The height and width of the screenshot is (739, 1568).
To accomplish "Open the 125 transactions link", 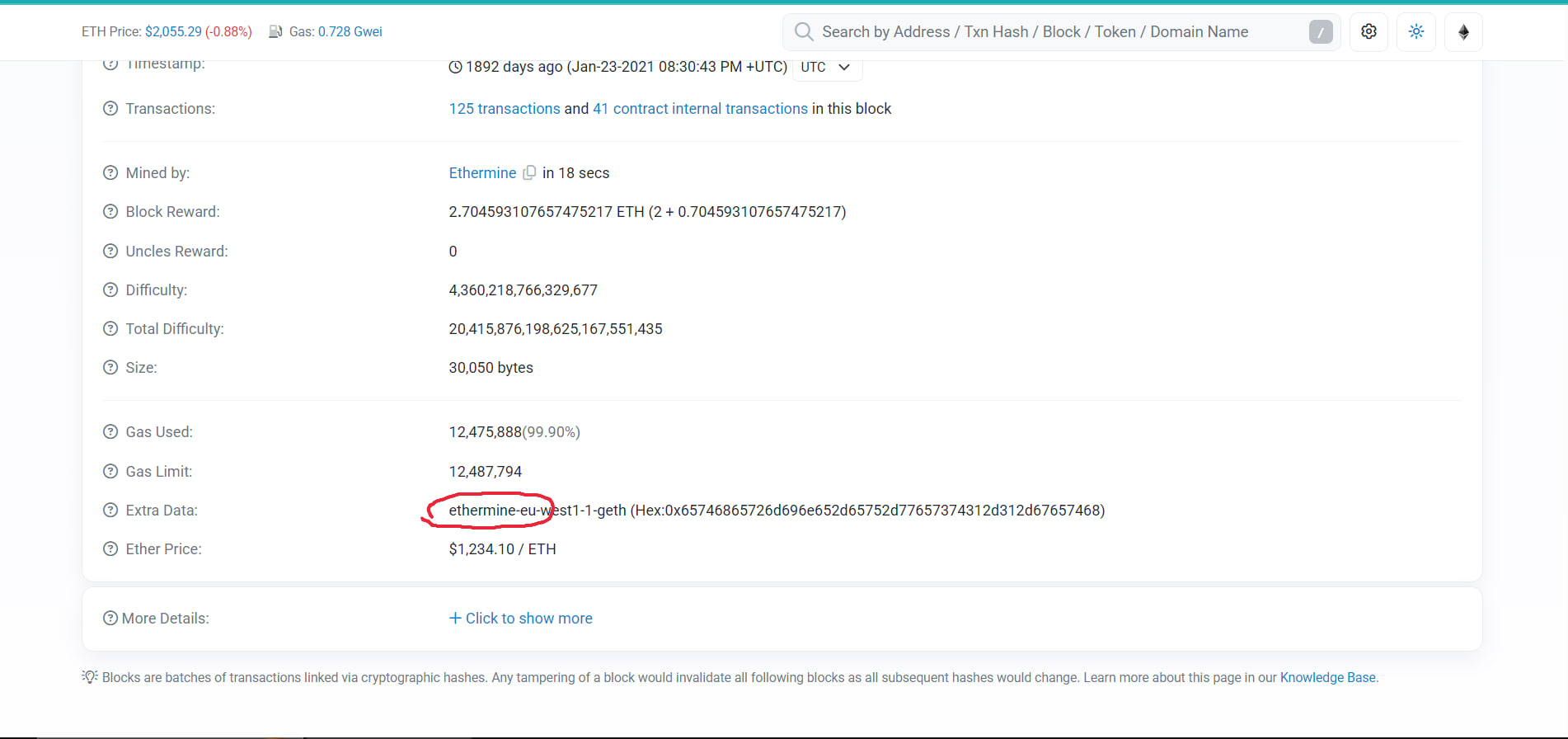I will point(505,109).
